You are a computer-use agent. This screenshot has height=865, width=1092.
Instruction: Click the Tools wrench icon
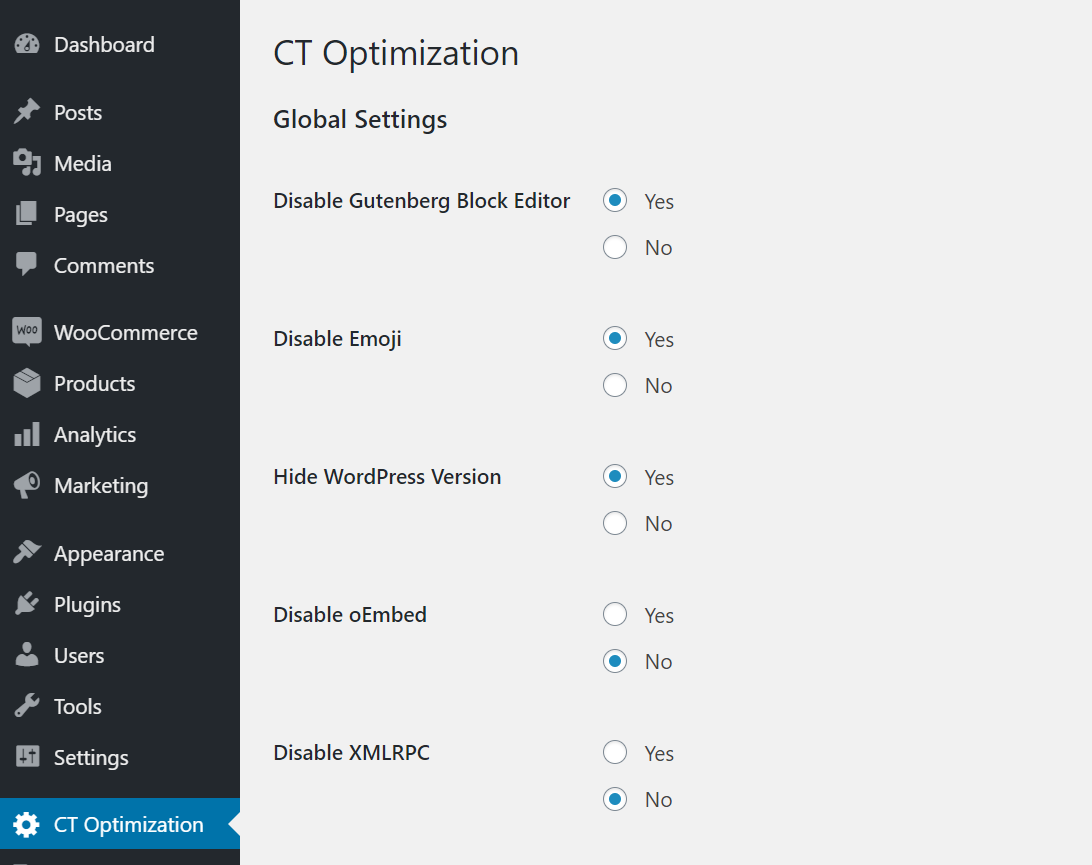(27, 706)
